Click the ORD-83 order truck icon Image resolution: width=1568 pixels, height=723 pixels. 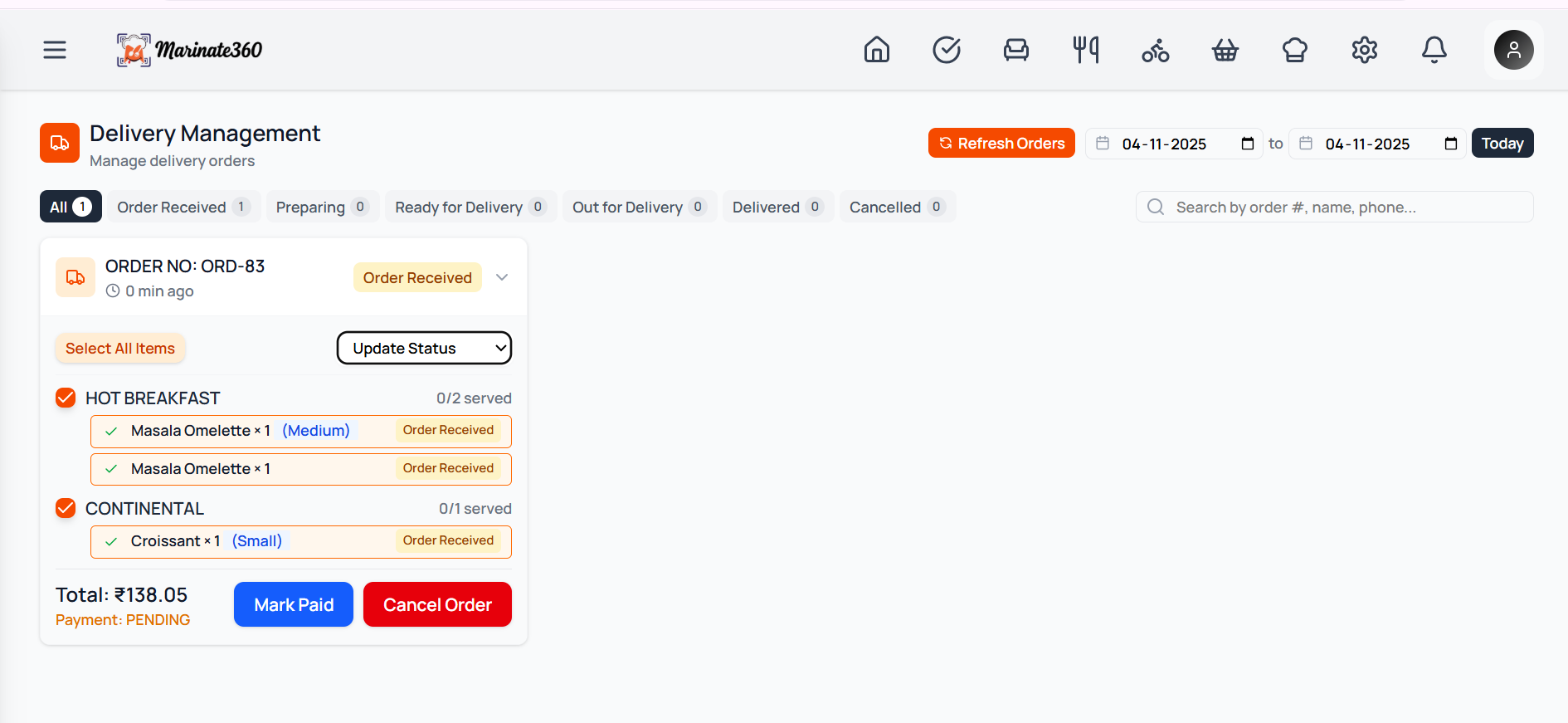tap(75, 277)
